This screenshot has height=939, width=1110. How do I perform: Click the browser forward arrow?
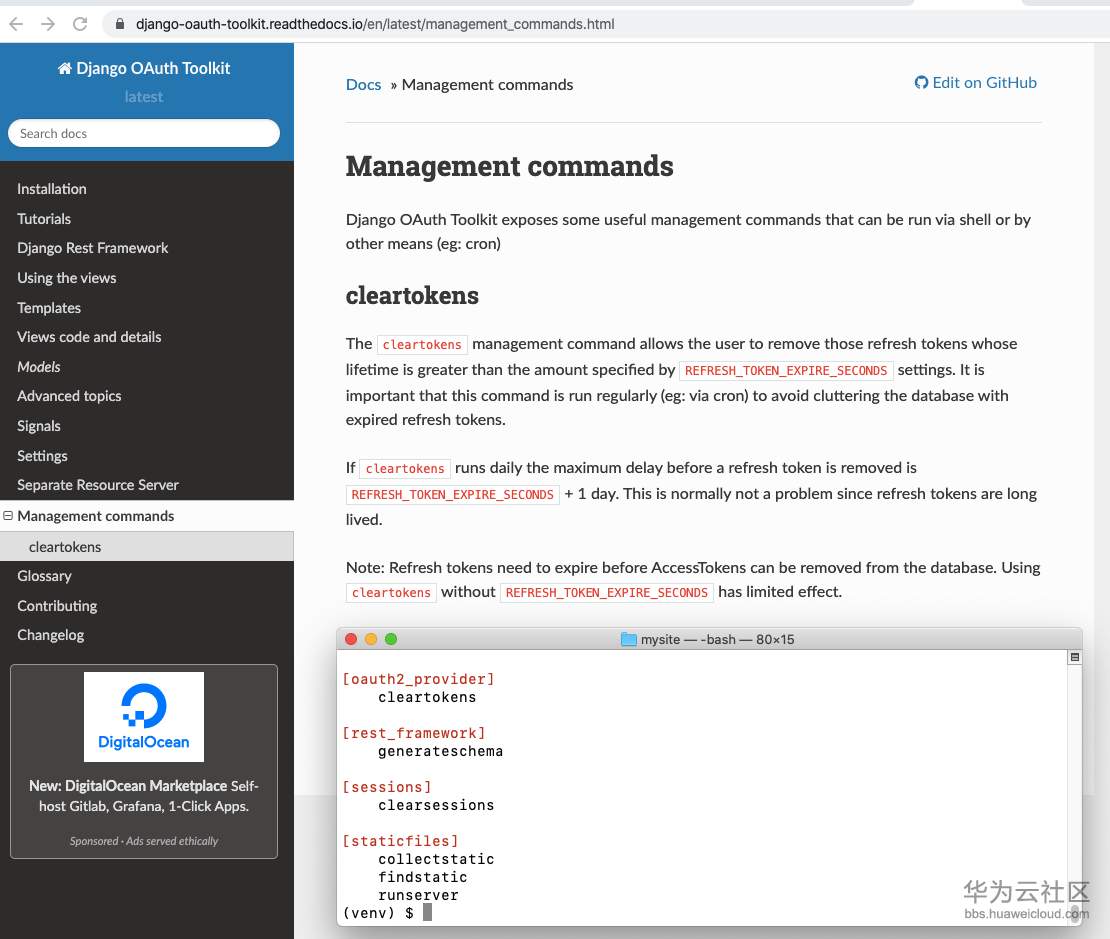click(x=48, y=24)
